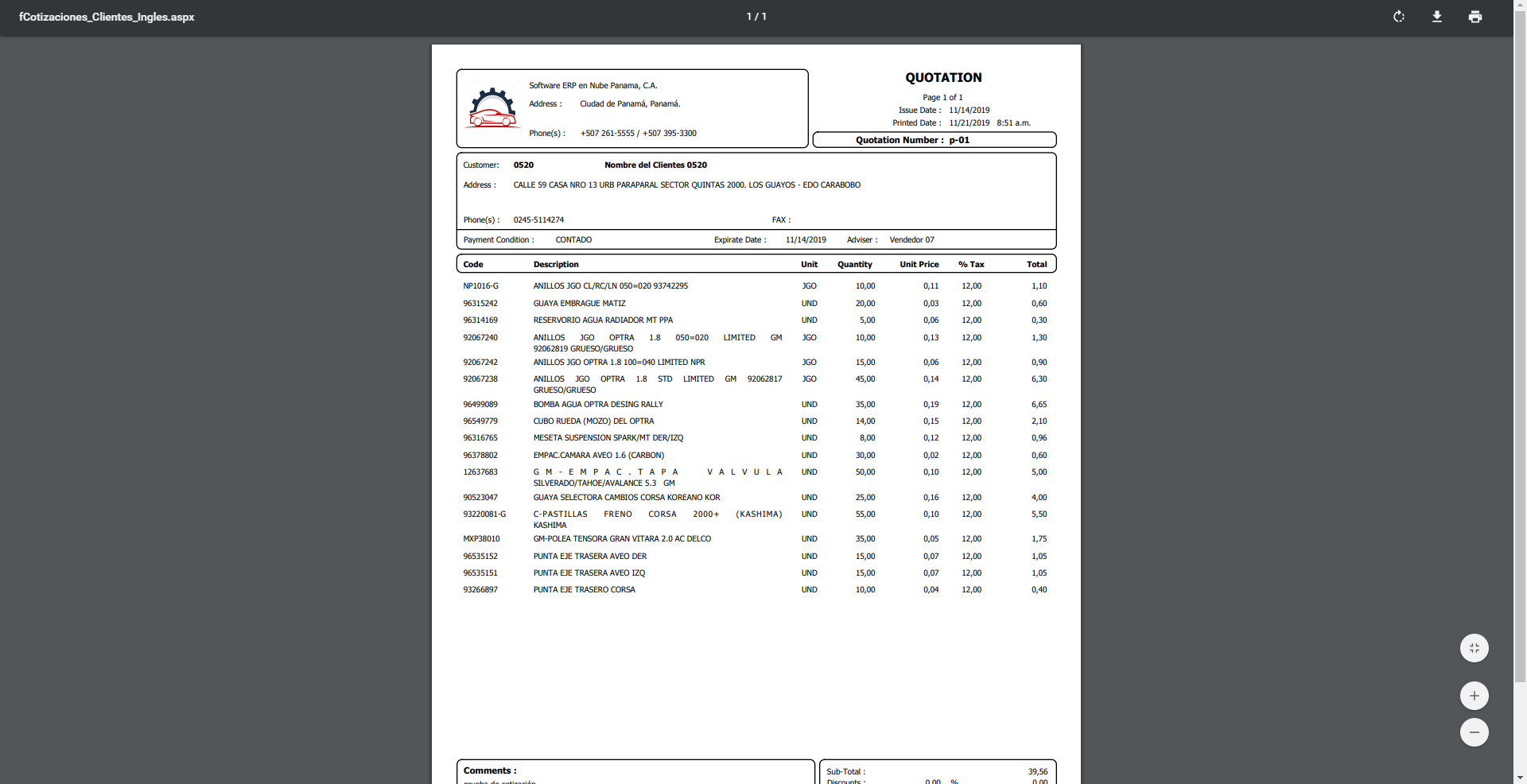Click the company car gear logo
Screen dimensions: 1527x784
pyautogui.click(x=493, y=107)
